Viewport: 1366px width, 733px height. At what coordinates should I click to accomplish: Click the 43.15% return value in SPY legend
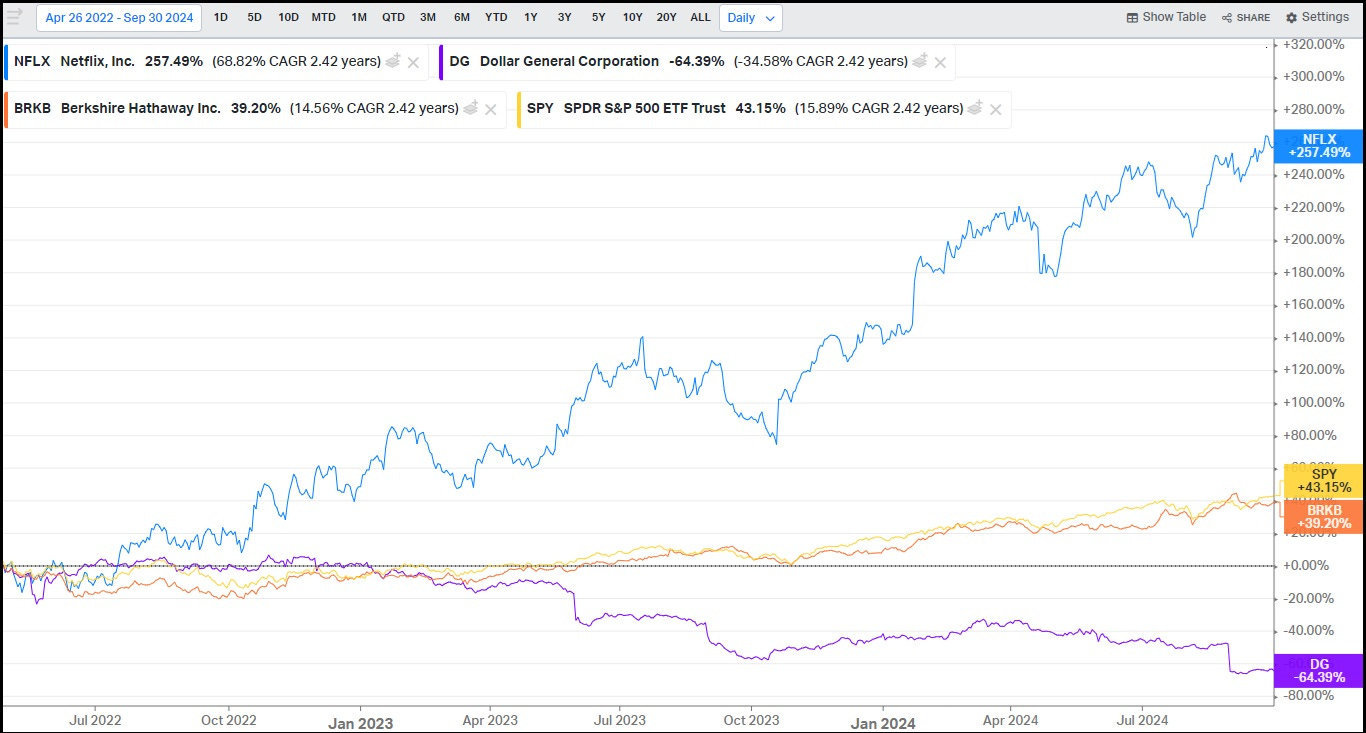pyautogui.click(x=760, y=108)
